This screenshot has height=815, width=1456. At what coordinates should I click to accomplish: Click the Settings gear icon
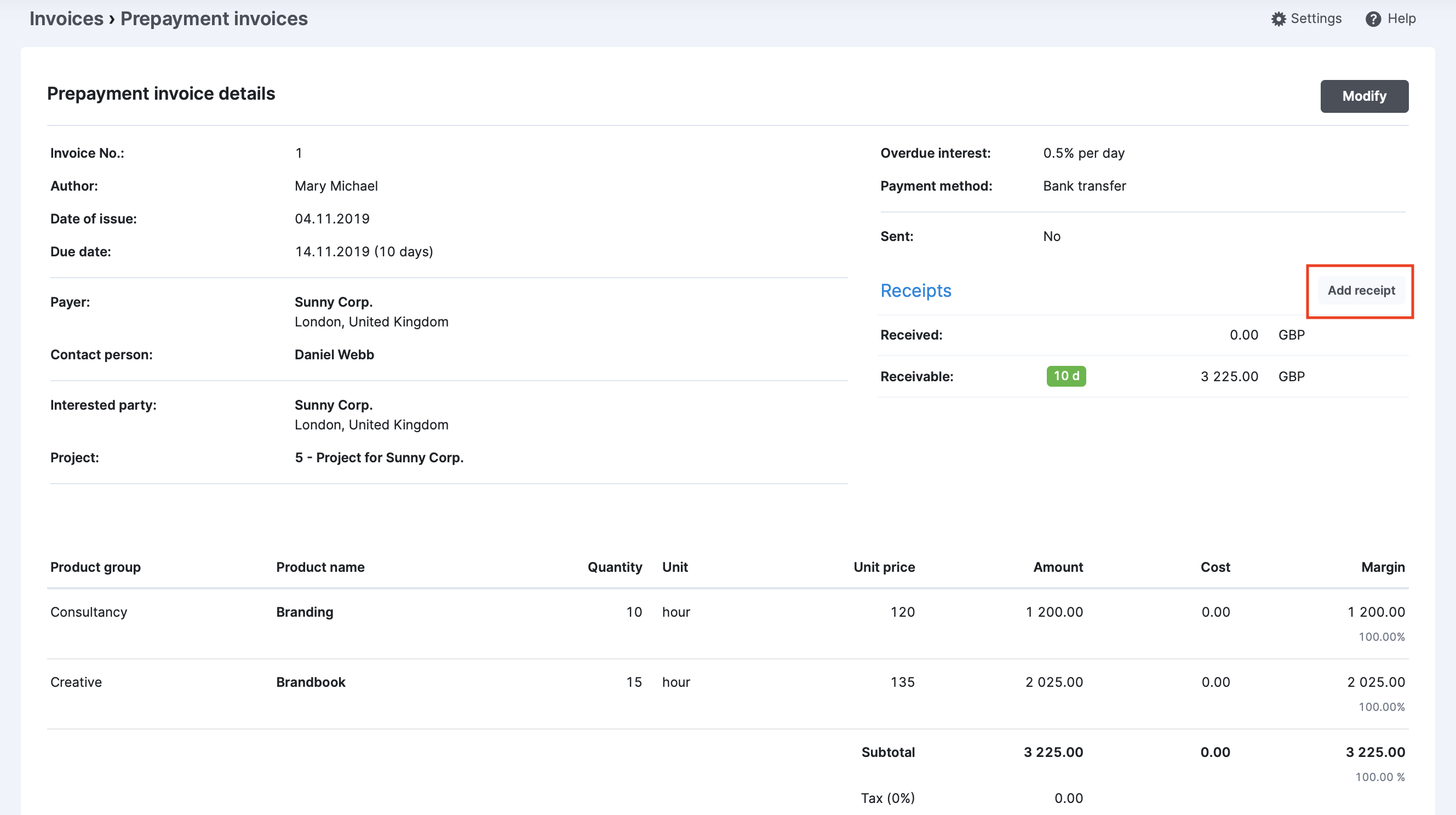(x=1278, y=19)
